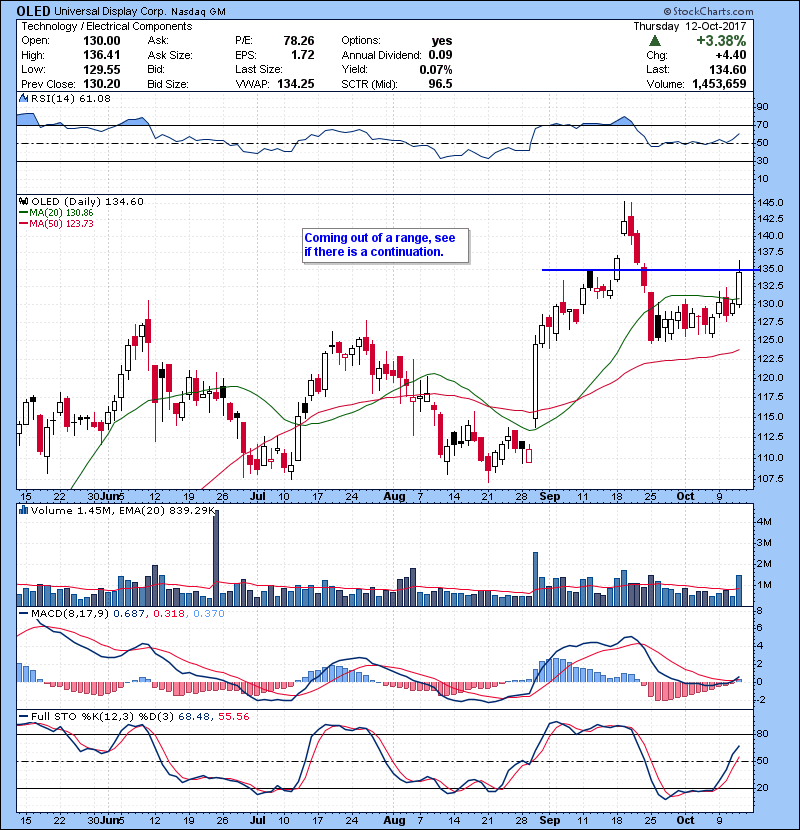Click the RSI indicator panel icon
The image size is (800, 830).
tap(23, 98)
